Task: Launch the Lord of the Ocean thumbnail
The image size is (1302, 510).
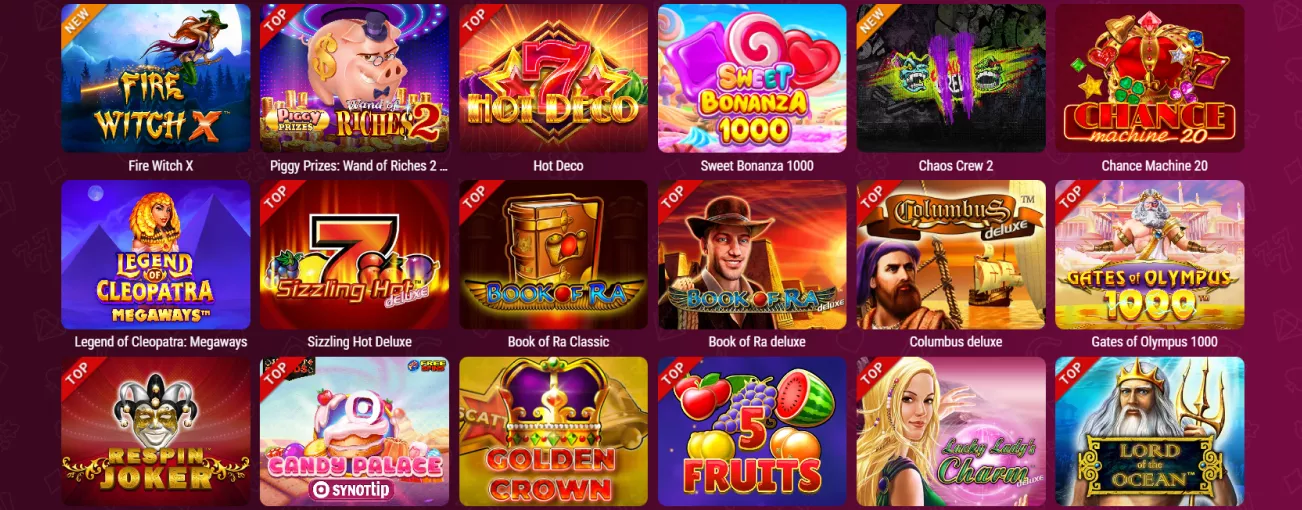Action: (1150, 432)
